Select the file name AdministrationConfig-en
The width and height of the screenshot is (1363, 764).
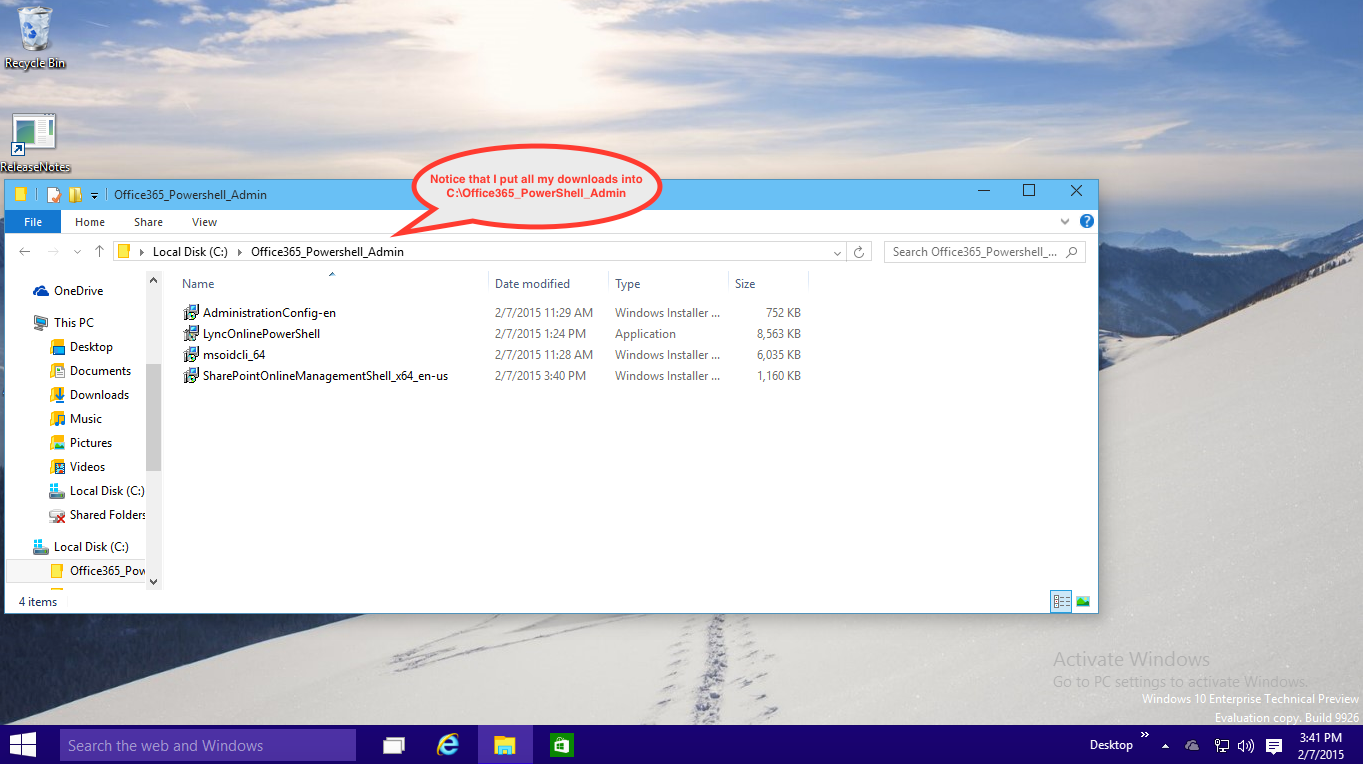269,313
